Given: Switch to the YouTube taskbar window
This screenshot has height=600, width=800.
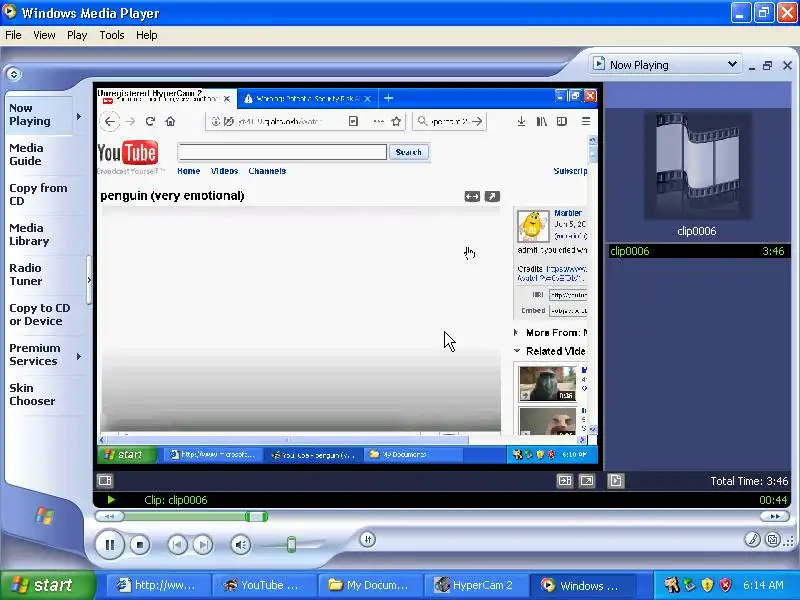Looking at the screenshot, I should click(264, 585).
